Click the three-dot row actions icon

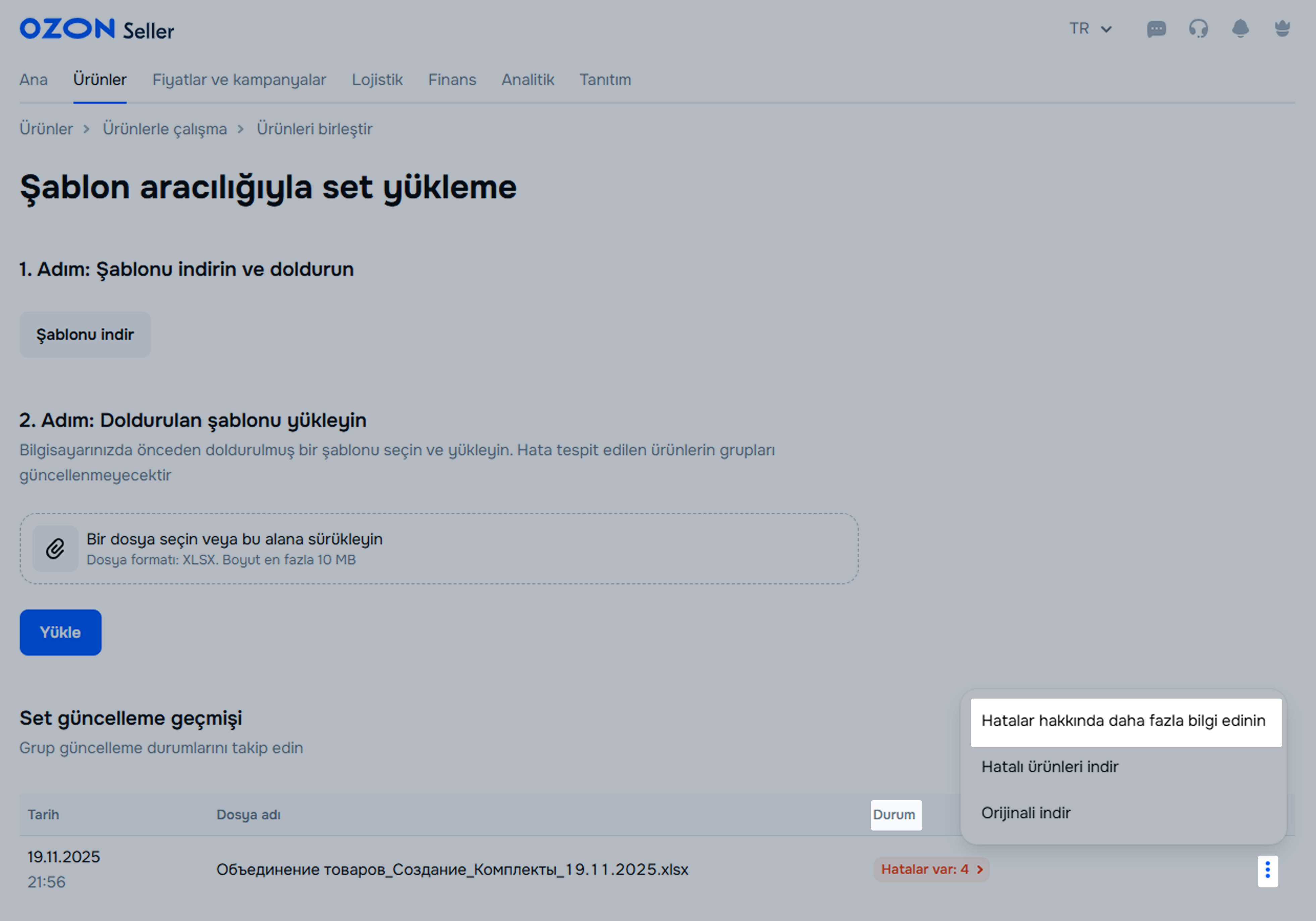tap(1267, 871)
